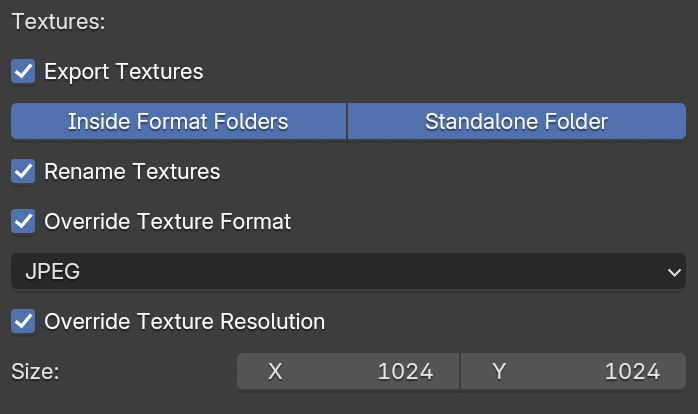698x414 pixels.
Task: Uncheck the Rename Textures checkbox
Action: 22,172
